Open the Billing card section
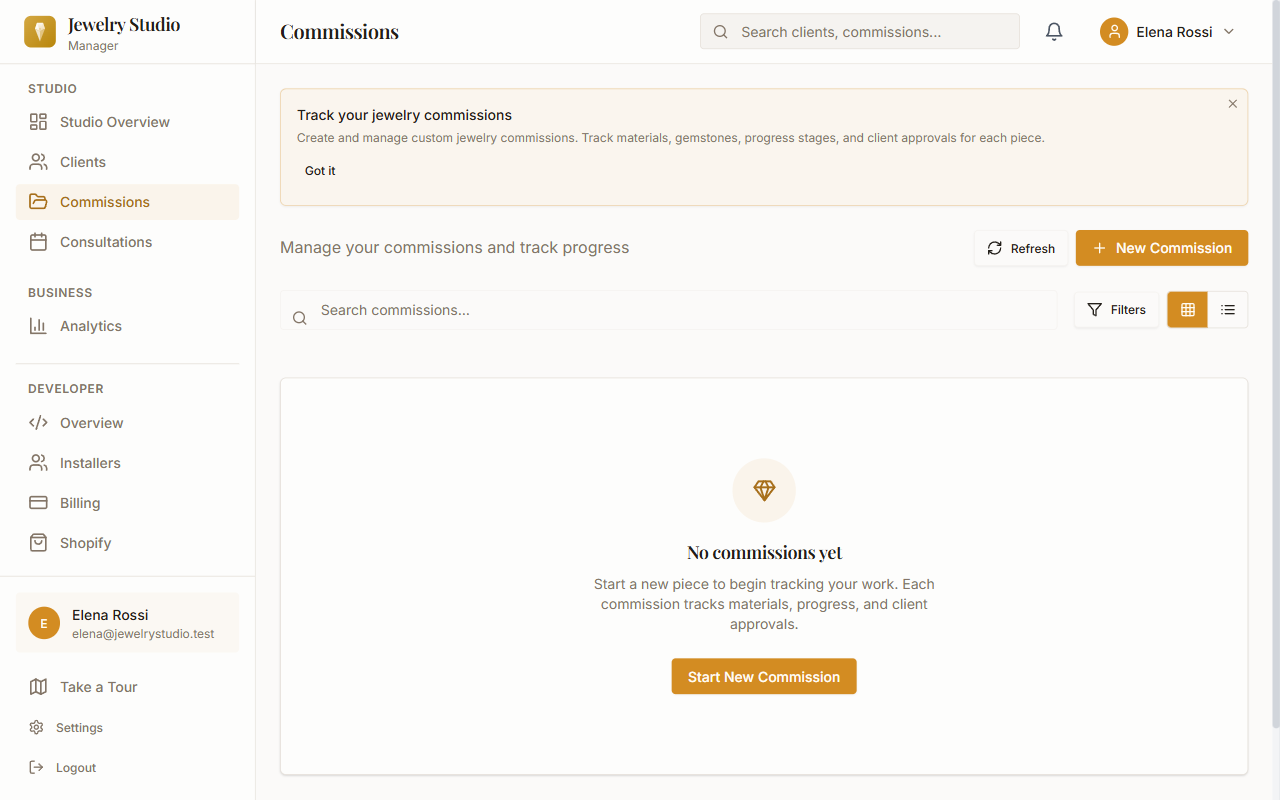The width and height of the screenshot is (1280, 800). 80,502
